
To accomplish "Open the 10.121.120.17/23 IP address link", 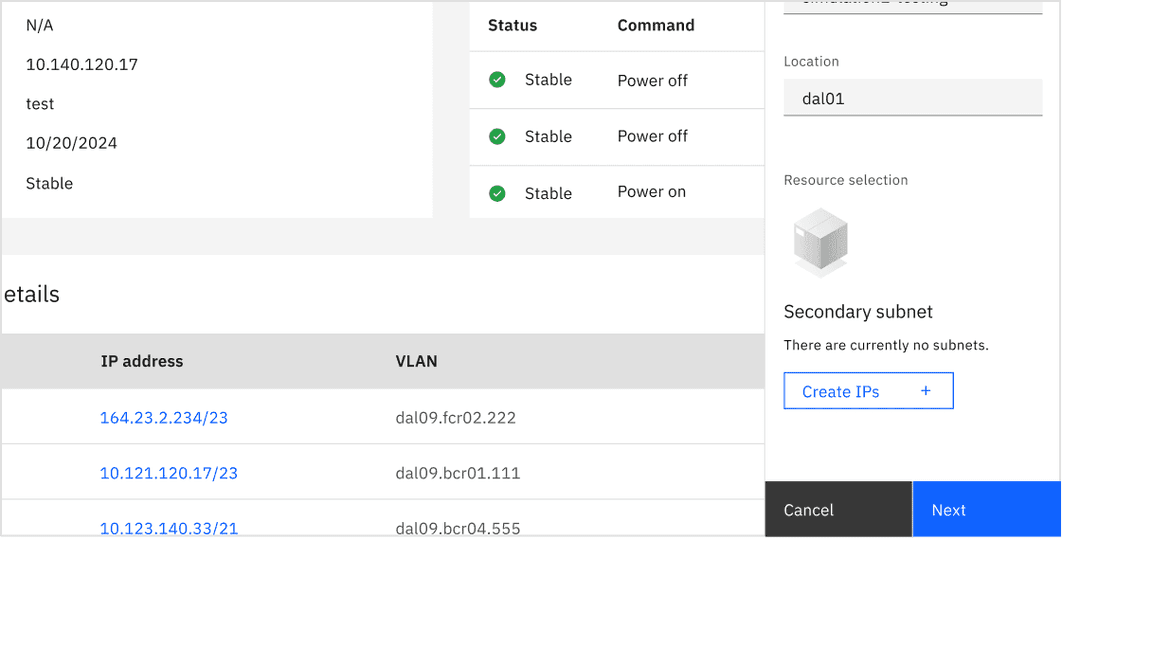I will (169, 473).
